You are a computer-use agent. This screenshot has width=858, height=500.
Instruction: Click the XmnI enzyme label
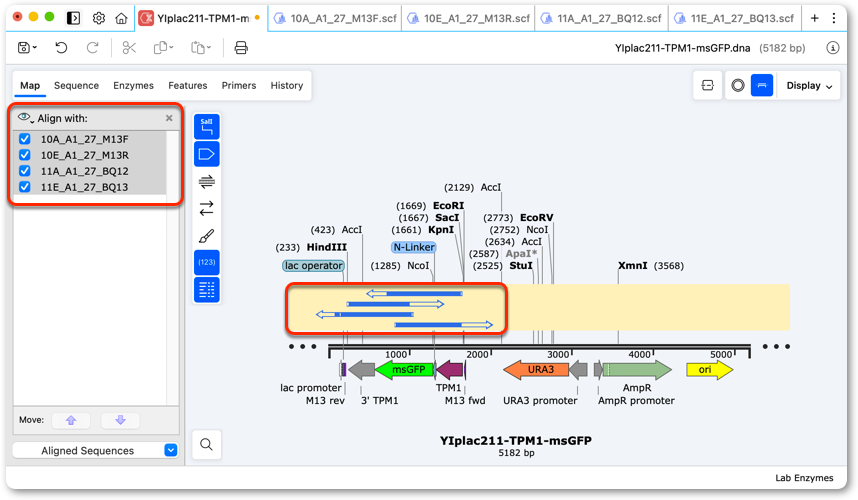633,266
